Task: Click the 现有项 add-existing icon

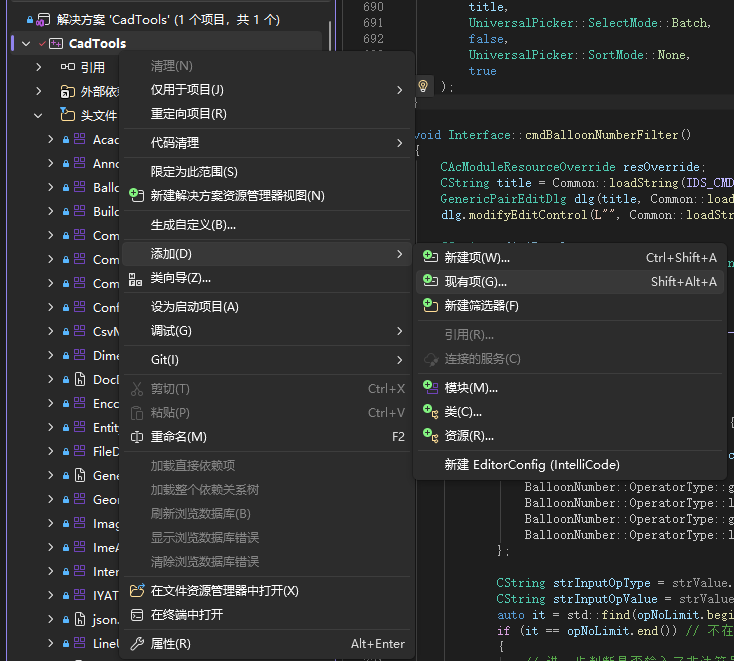Action: coord(430,281)
